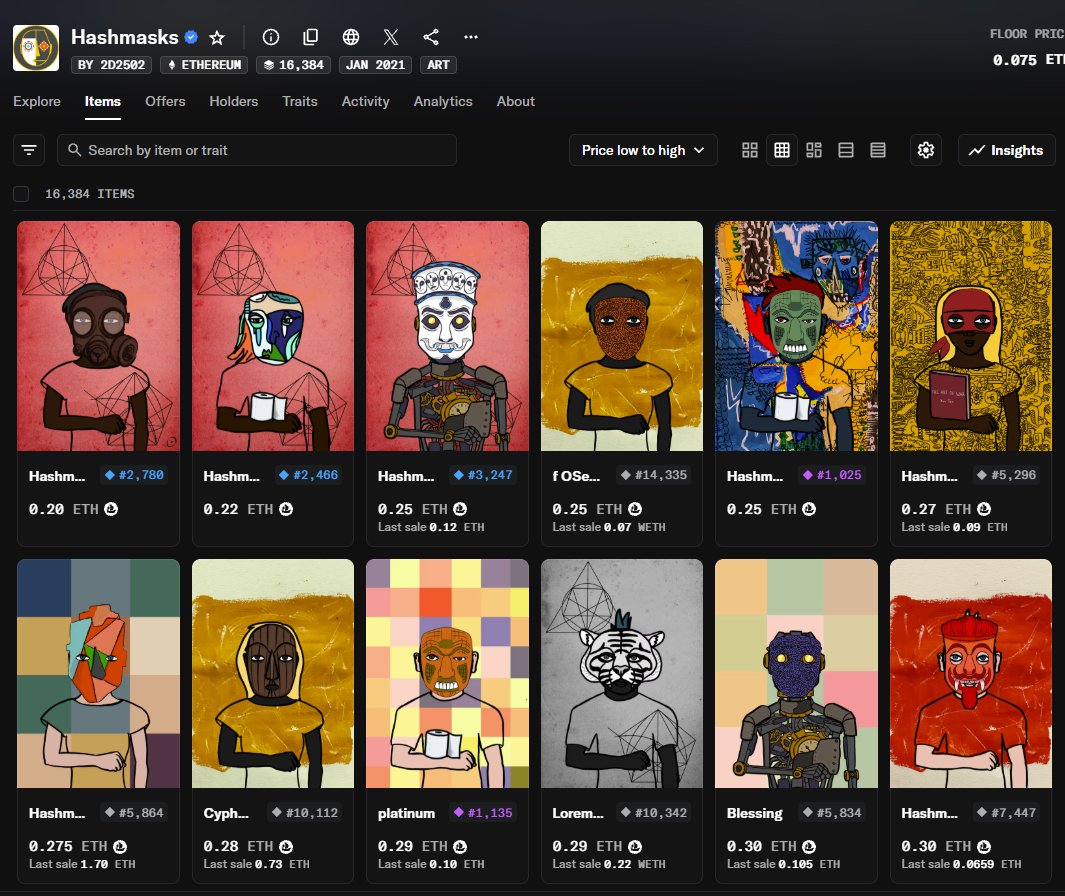Click the rarity rank badge #14,335
The height and width of the screenshot is (896, 1065).
point(654,475)
